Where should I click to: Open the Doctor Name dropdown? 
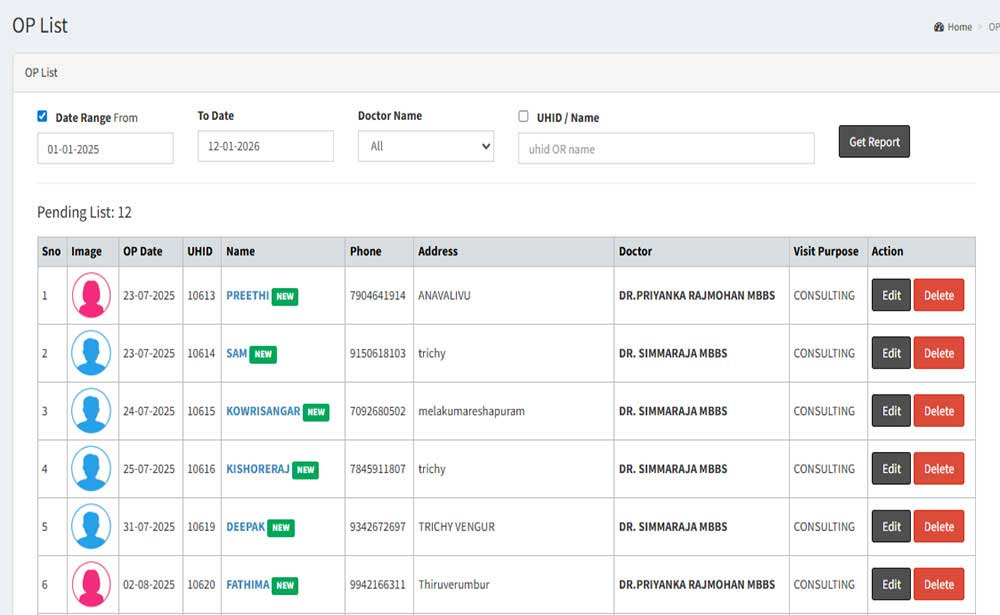click(425, 146)
